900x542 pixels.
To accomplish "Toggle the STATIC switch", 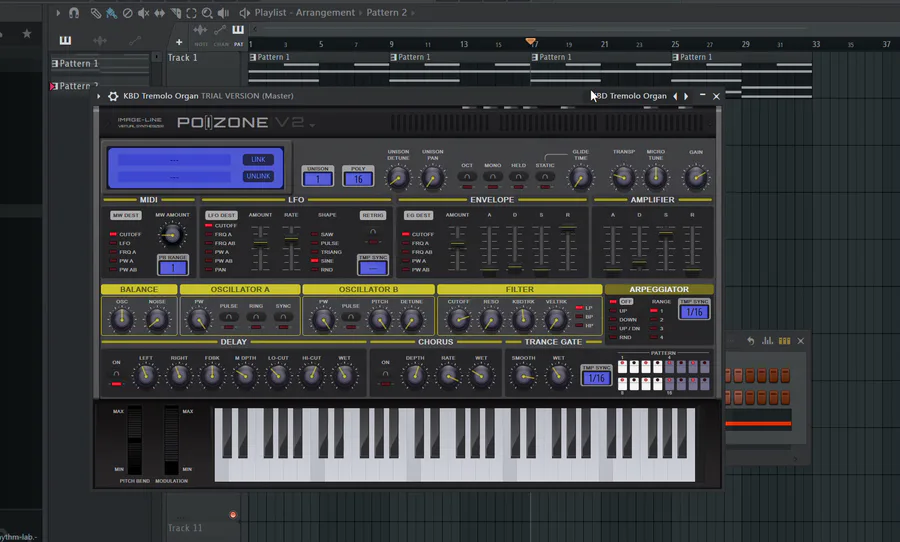I will pyautogui.click(x=545, y=177).
